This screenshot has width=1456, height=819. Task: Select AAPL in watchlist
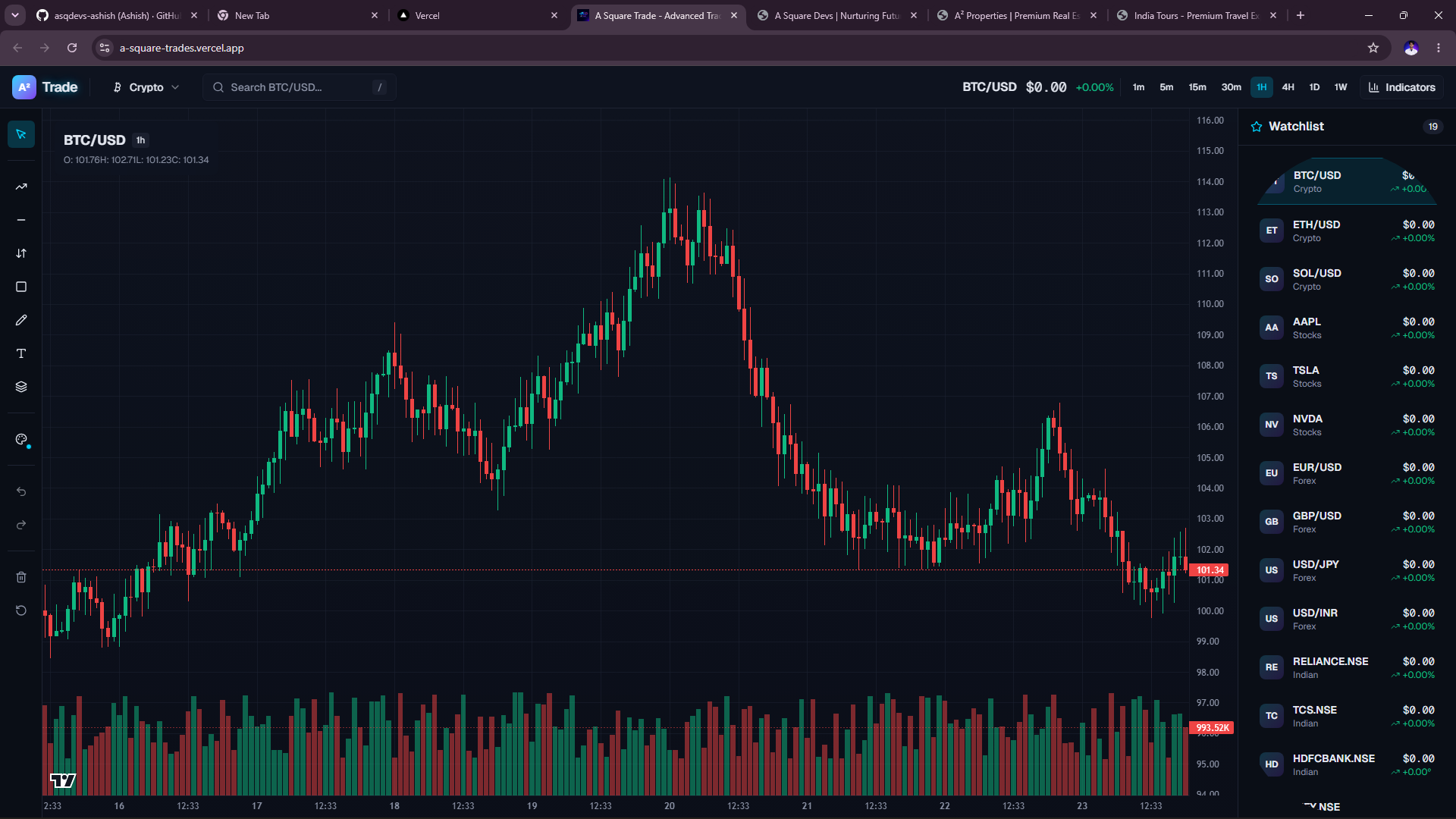(1347, 328)
